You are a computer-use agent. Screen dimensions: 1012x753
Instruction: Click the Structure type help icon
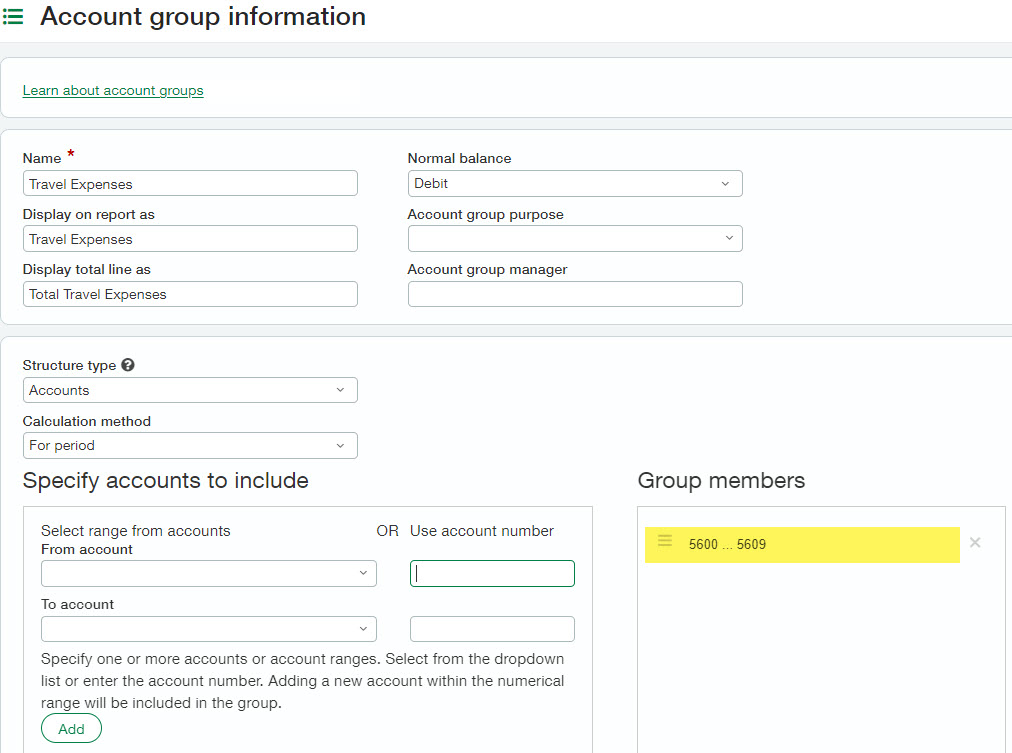pos(128,366)
